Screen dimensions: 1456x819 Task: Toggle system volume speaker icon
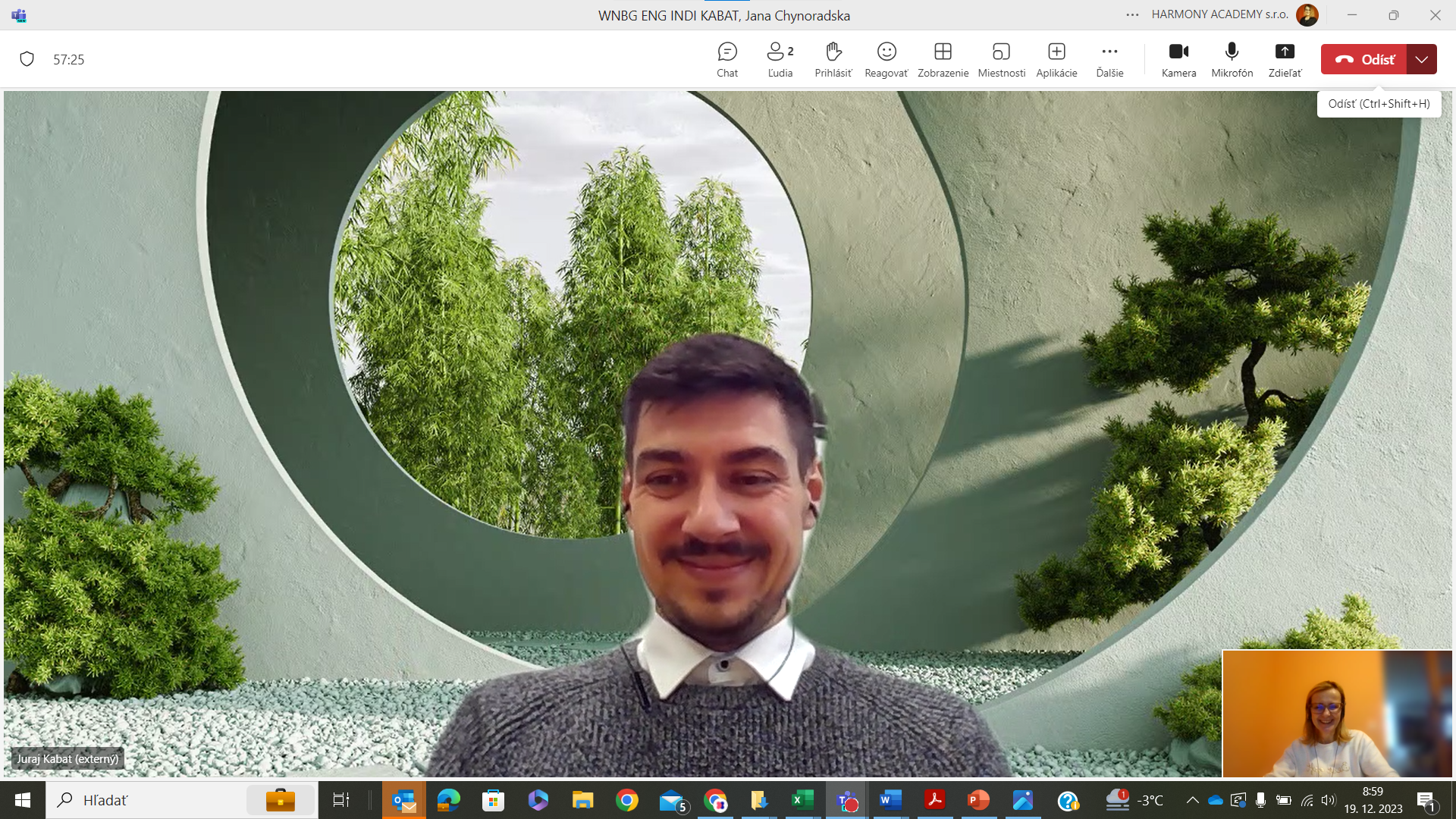coord(1328,800)
